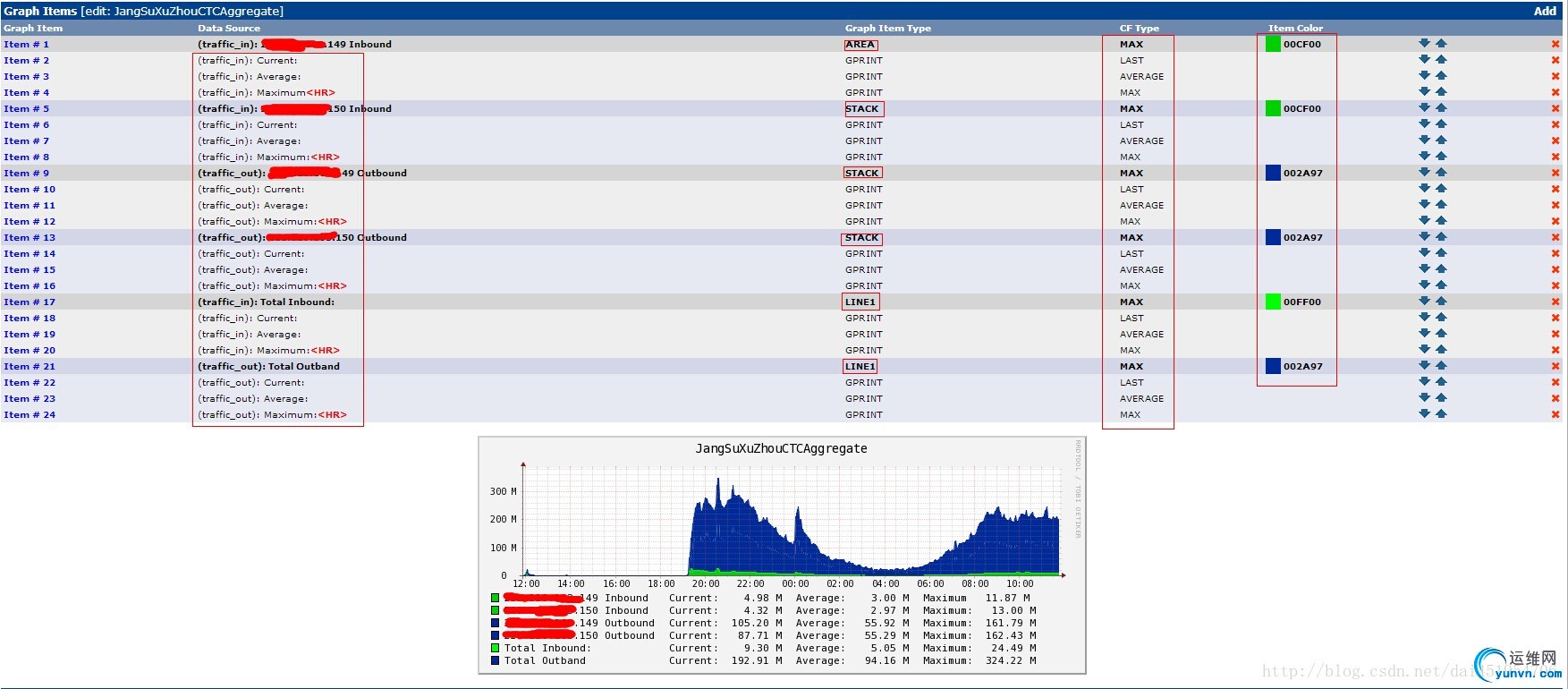
Task: Open Item # 9 link
Action: (26, 173)
